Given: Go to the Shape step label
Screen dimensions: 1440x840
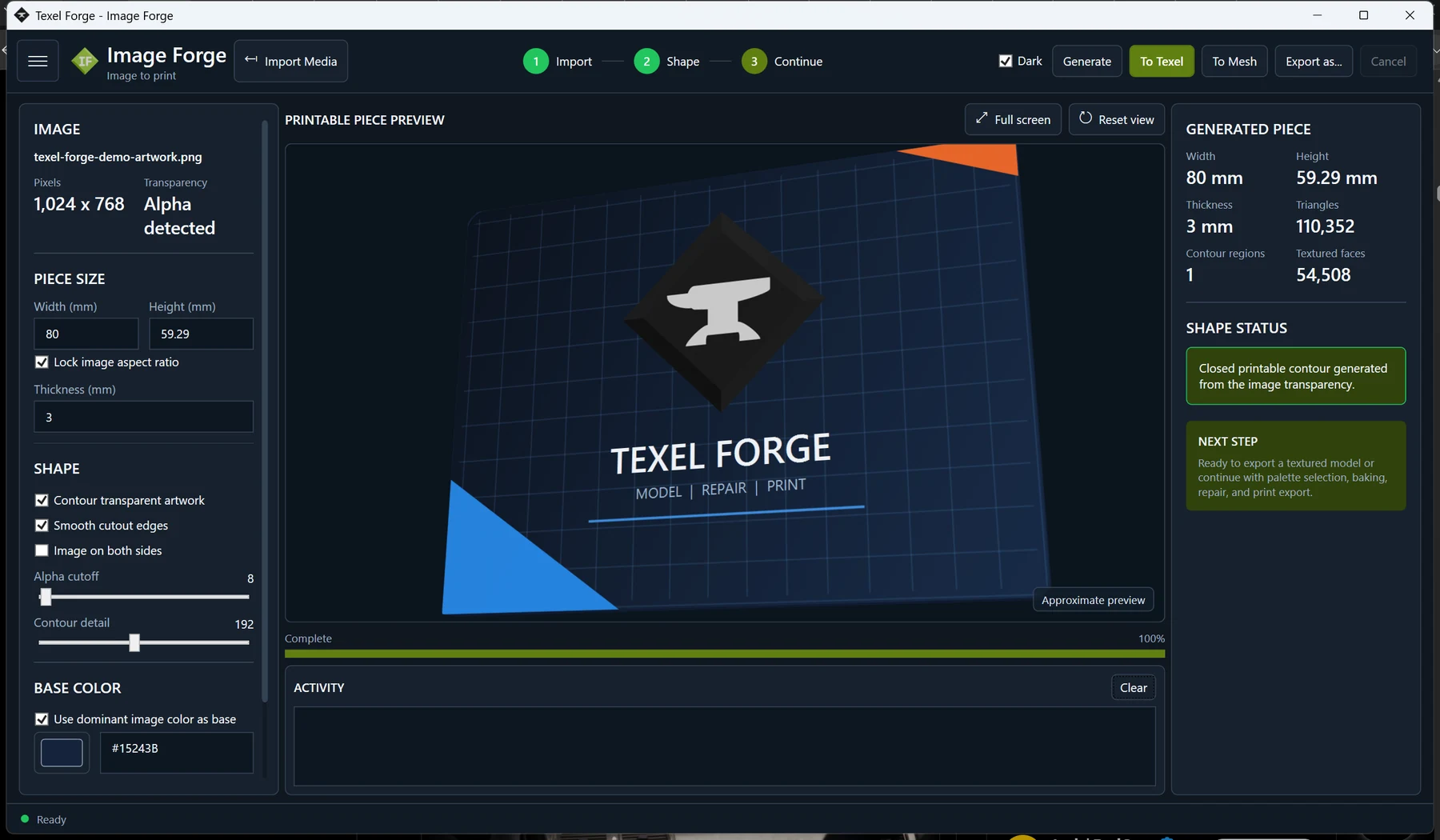Looking at the screenshot, I should [682, 61].
